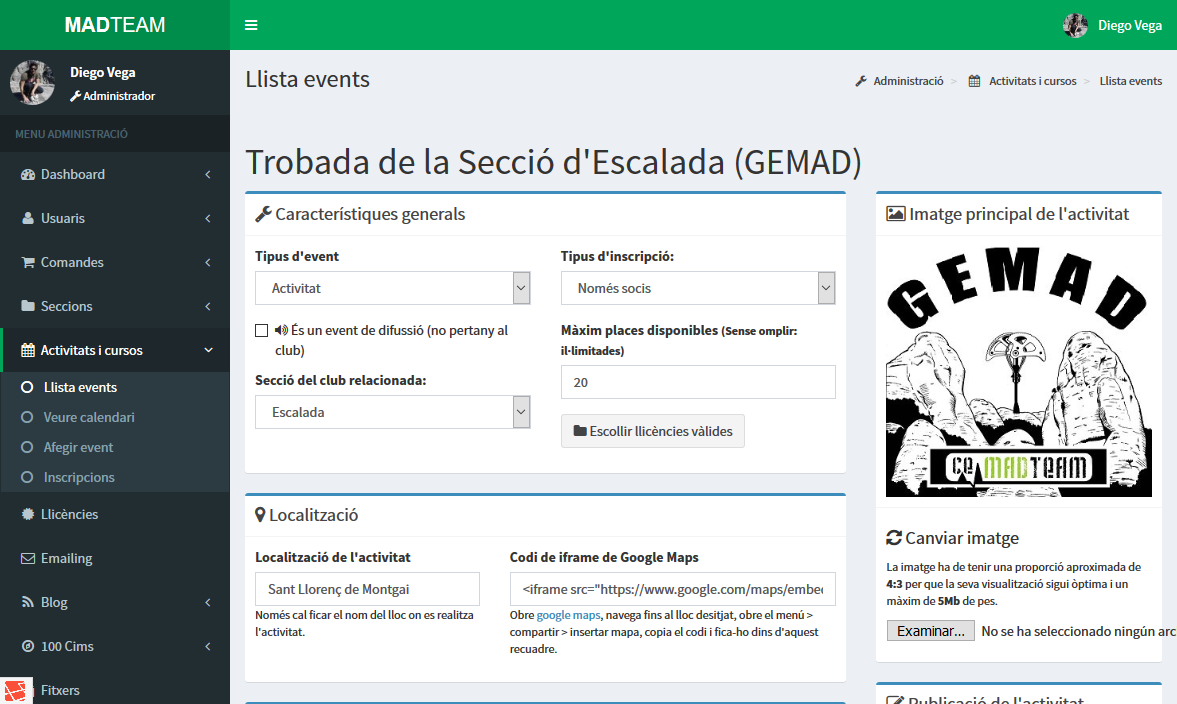Click the megaphone icon by event de difussió

pyautogui.click(x=281, y=330)
